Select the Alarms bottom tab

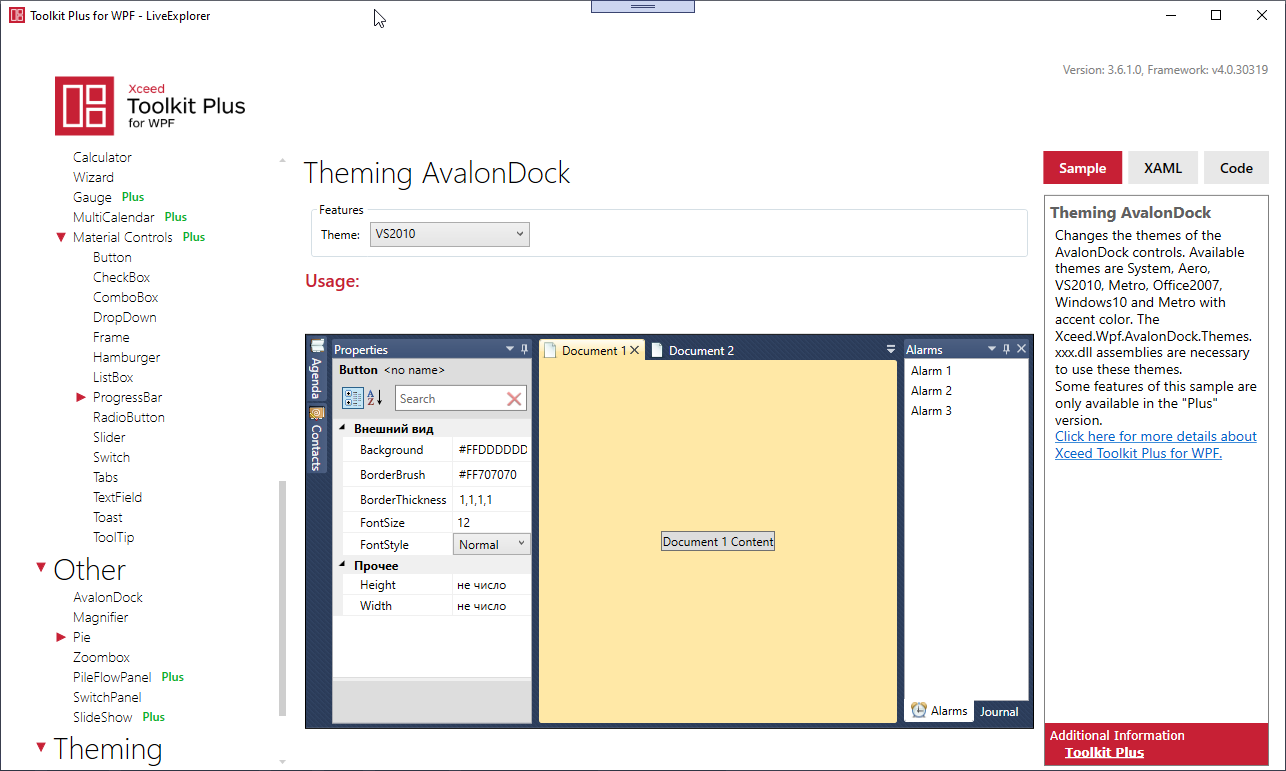940,711
